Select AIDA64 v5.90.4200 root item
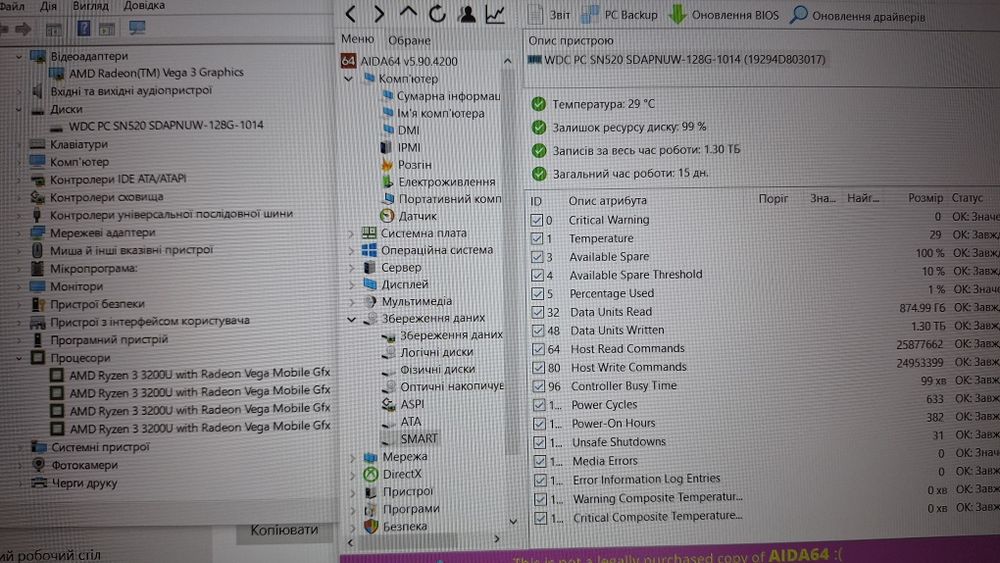1000x563 pixels. point(399,62)
